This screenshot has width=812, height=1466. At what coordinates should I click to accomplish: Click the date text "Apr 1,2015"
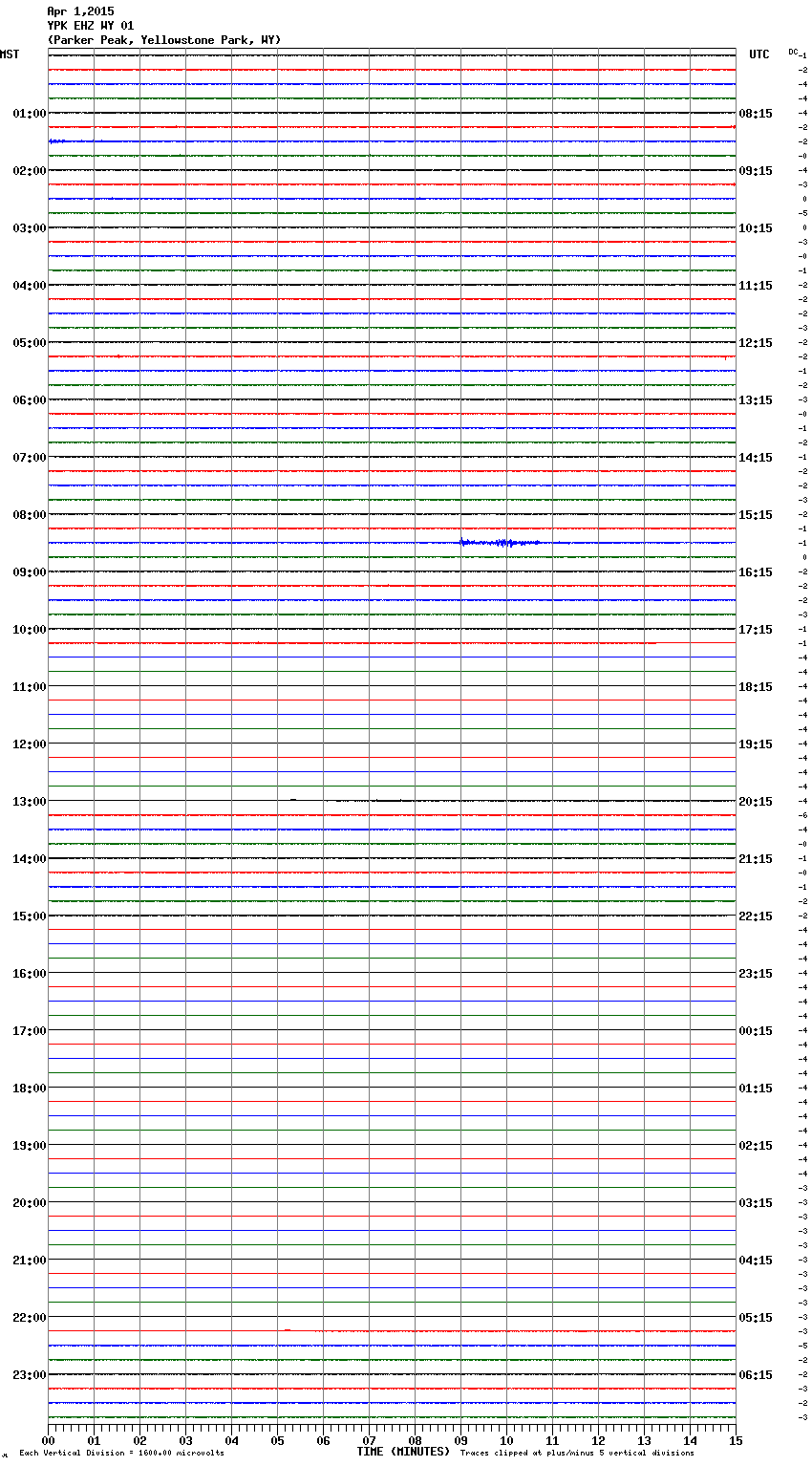[x=80, y=11]
